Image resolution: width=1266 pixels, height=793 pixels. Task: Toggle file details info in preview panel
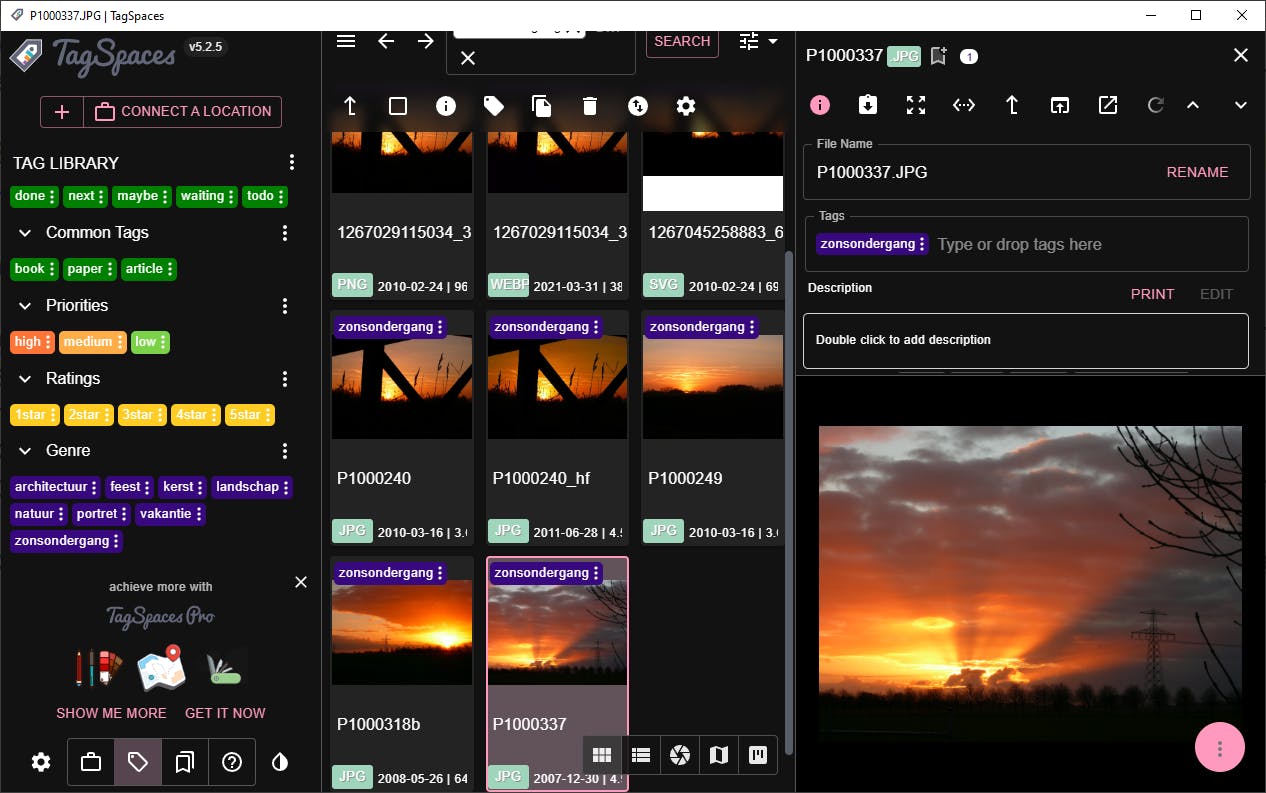[820, 105]
